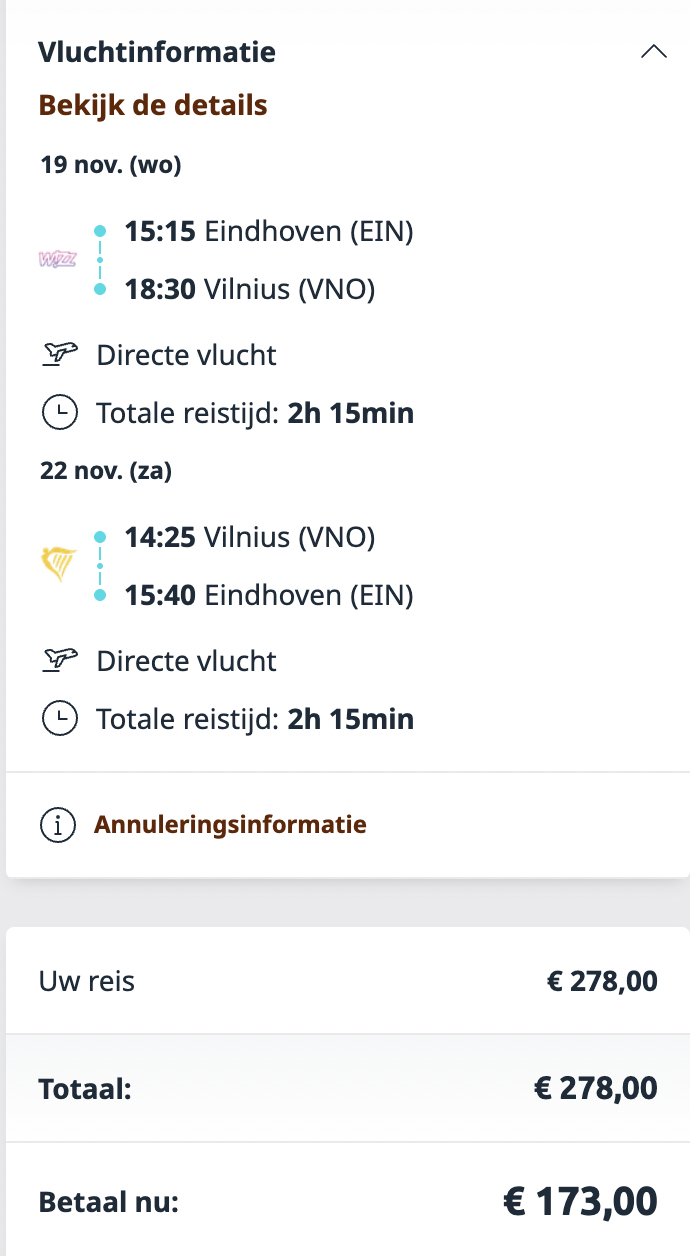The height and width of the screenshot is (1256, 690).
Task: Click the Totaal € 278,00 amount
Action: (596, 1088)
